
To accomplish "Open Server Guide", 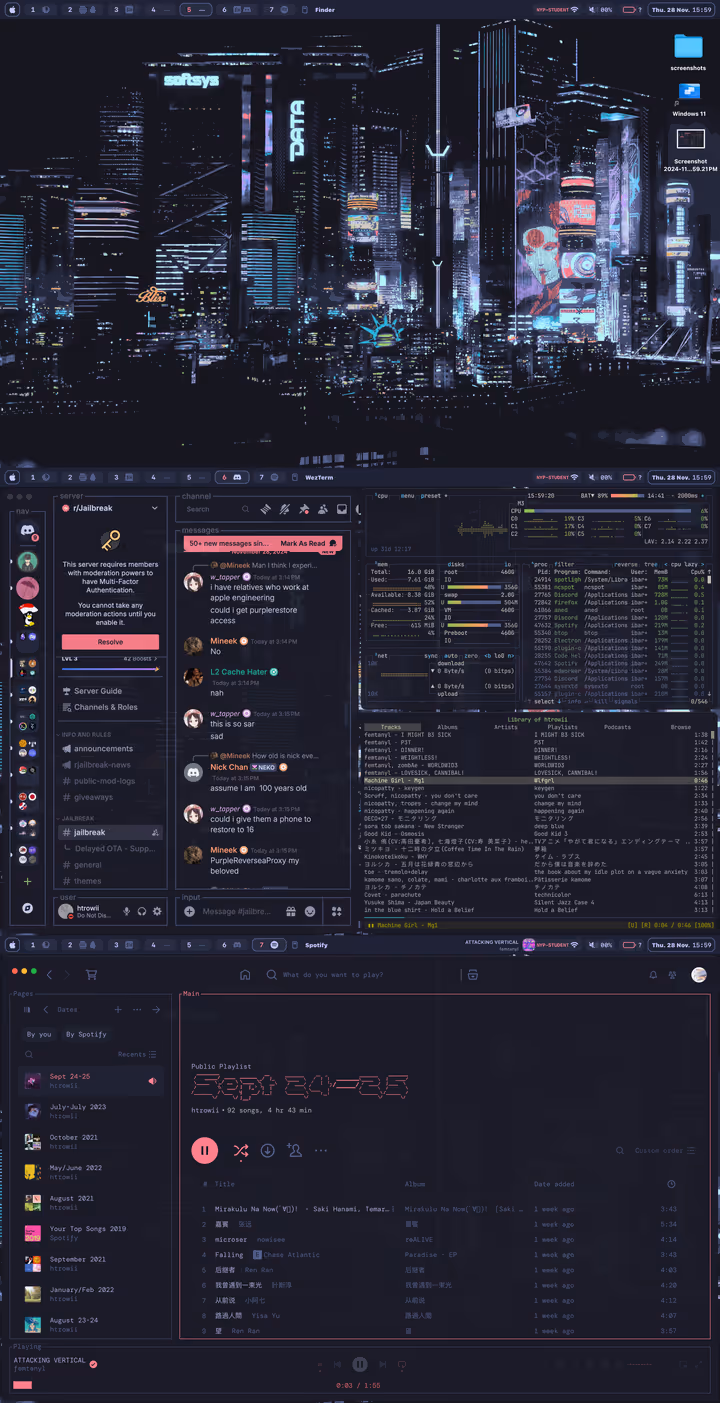I will 98,691.
